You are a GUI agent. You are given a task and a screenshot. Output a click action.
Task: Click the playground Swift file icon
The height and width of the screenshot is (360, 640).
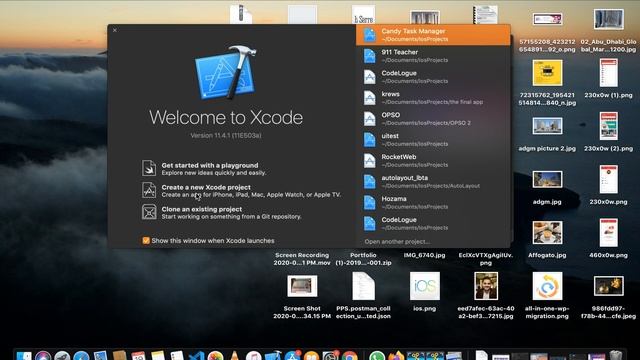pos(149,168)
